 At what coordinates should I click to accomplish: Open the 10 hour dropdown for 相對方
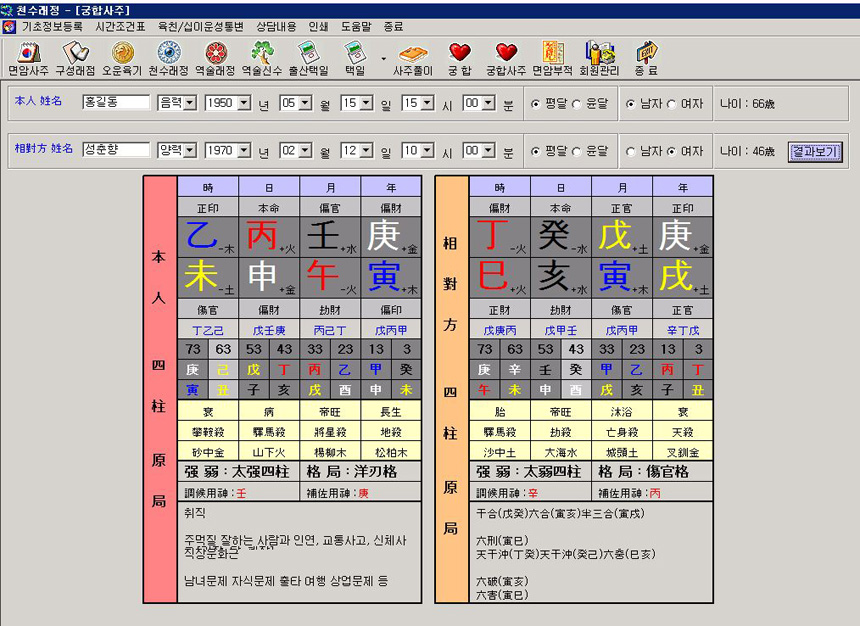click(x=427, y=150)
